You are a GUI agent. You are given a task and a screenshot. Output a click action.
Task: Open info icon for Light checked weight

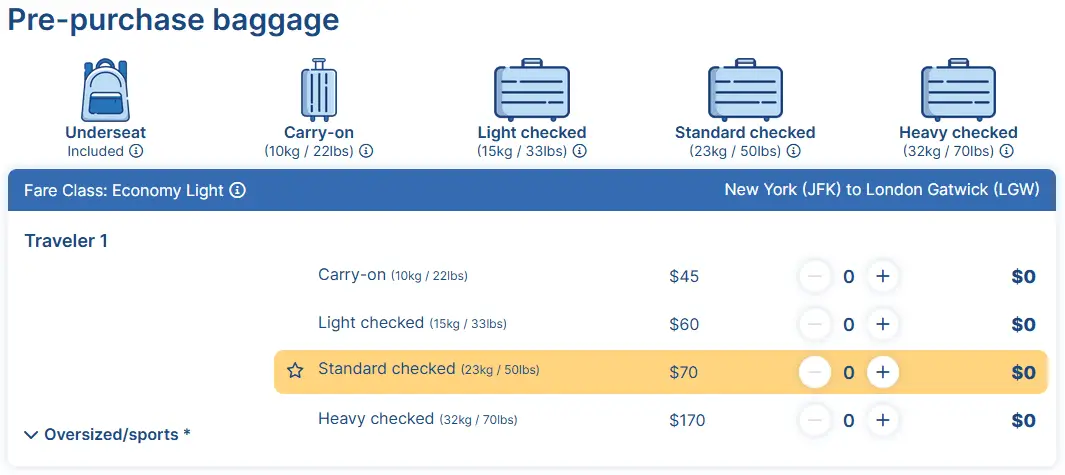[579, 151]
